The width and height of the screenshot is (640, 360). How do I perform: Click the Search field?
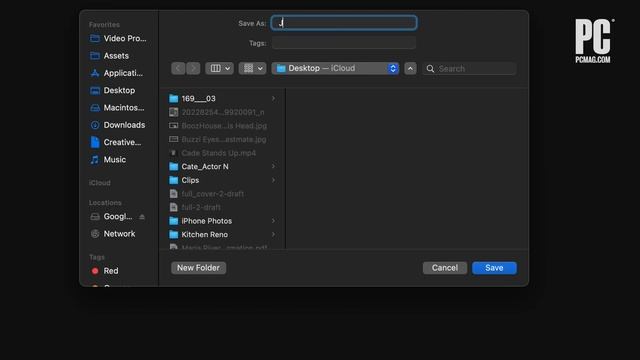(469, 69)
